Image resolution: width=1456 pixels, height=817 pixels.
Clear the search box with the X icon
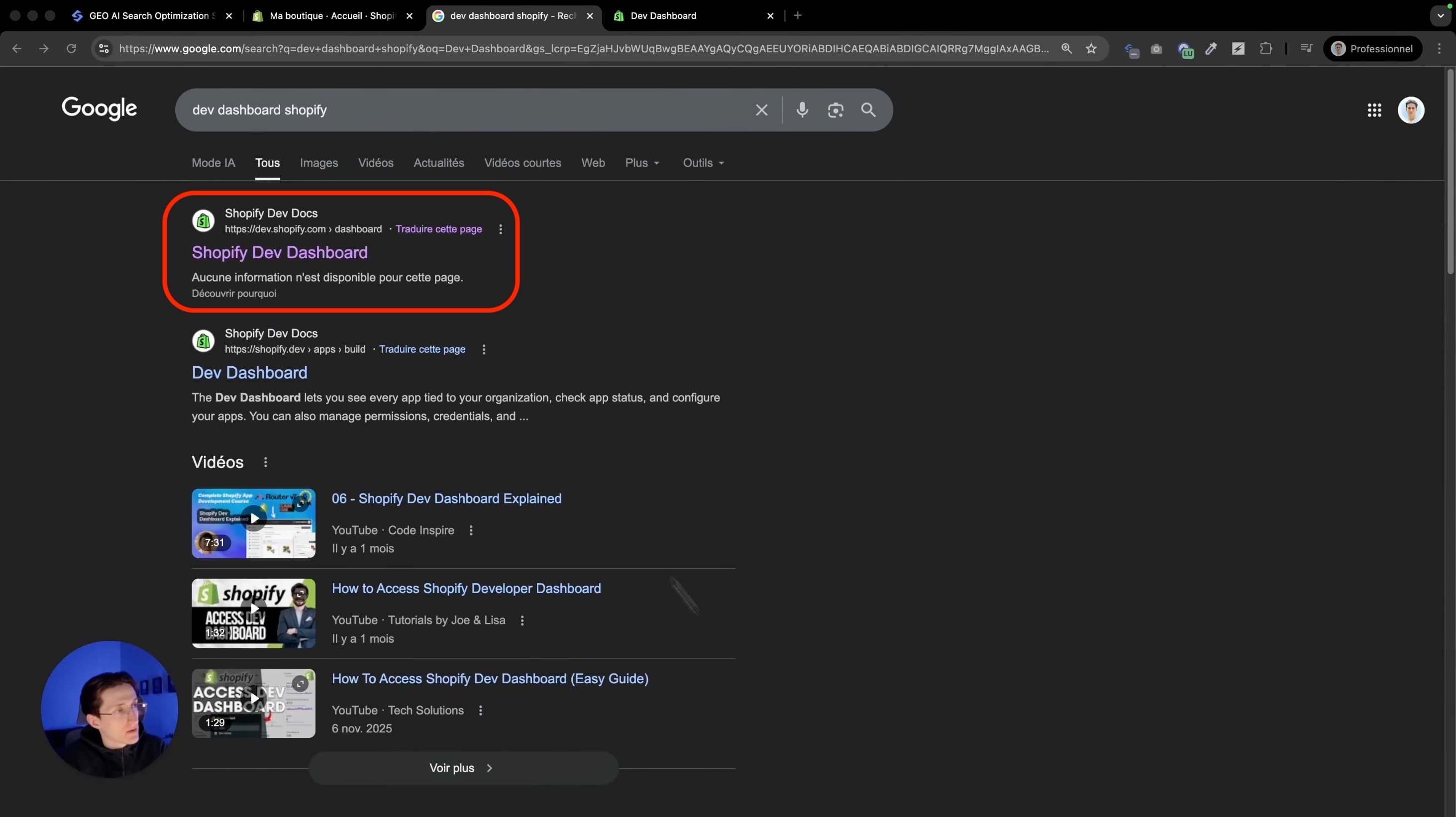coord(761,110)
